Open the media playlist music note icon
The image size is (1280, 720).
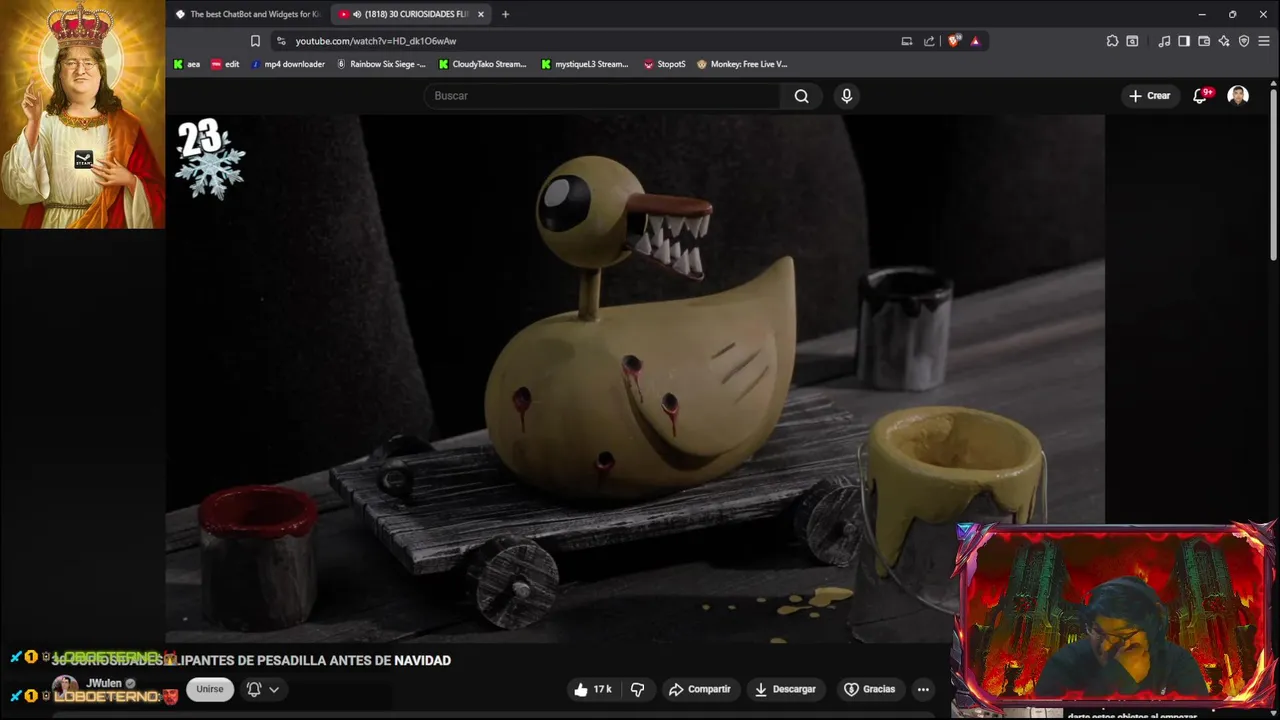[x=1164, y=41]
